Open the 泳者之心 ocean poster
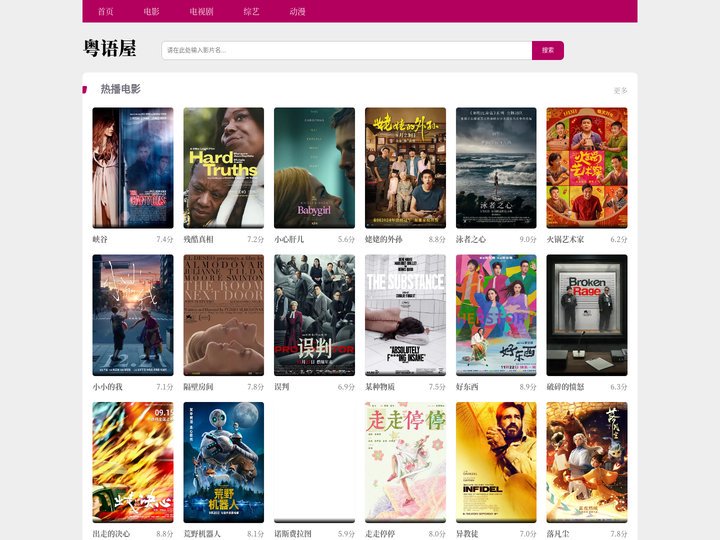 496,168
